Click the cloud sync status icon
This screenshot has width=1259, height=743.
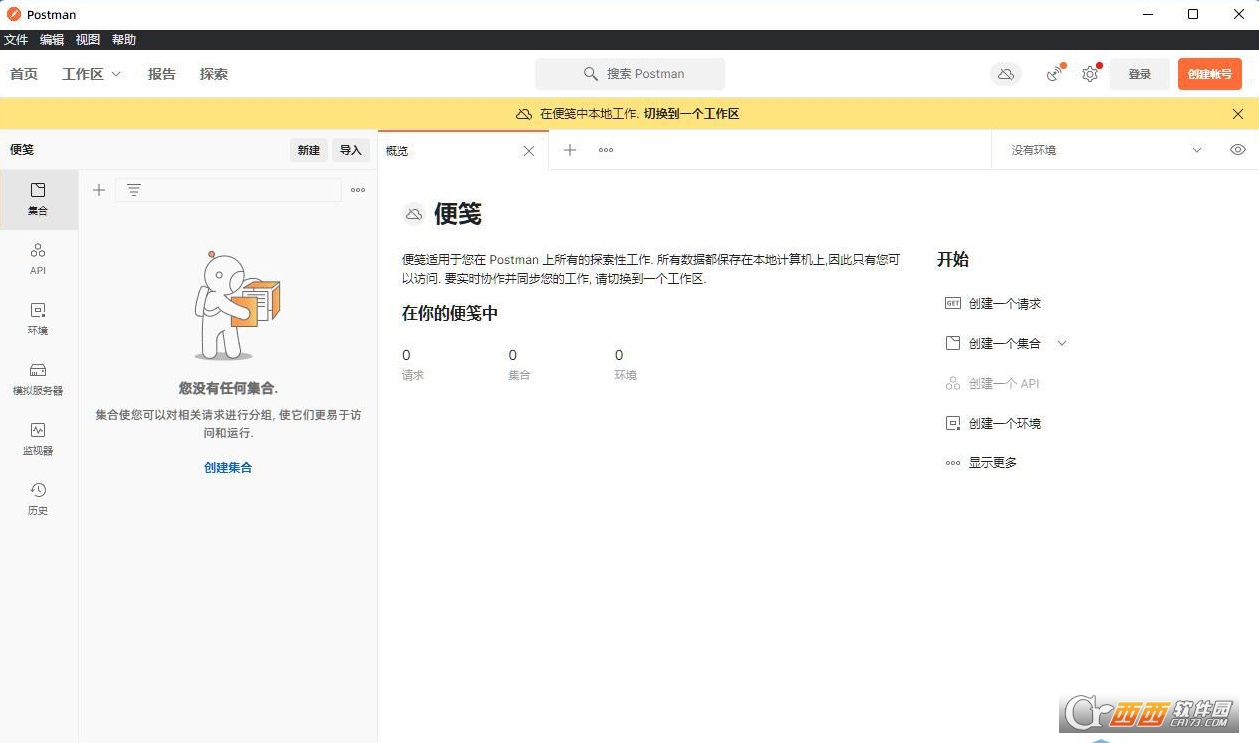[x=1006, y=74]
